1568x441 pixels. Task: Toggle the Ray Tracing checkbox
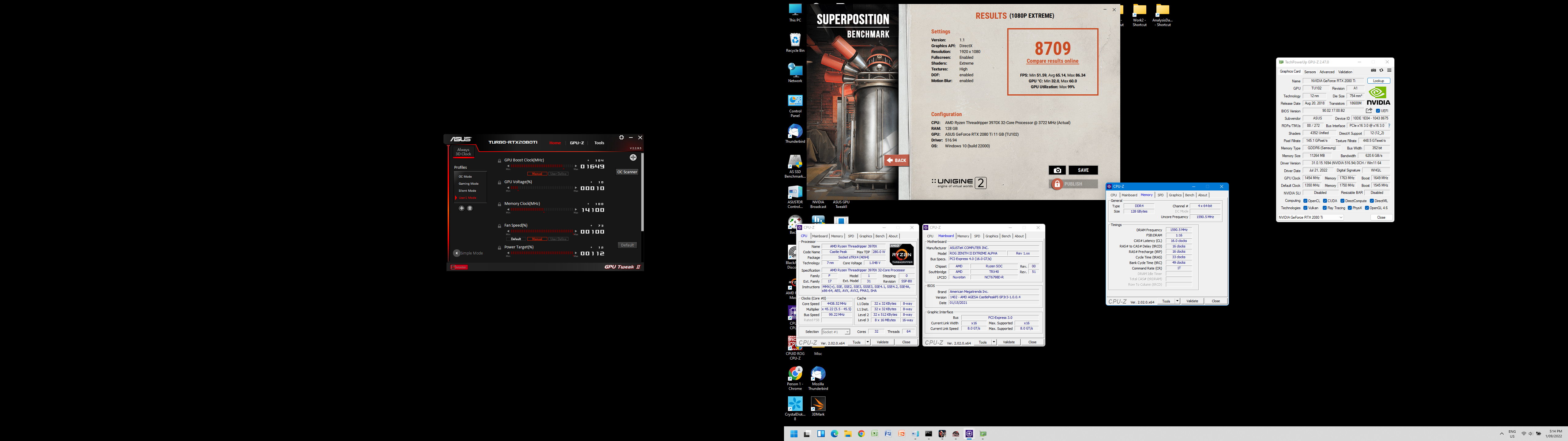[x=1325, y=208]
